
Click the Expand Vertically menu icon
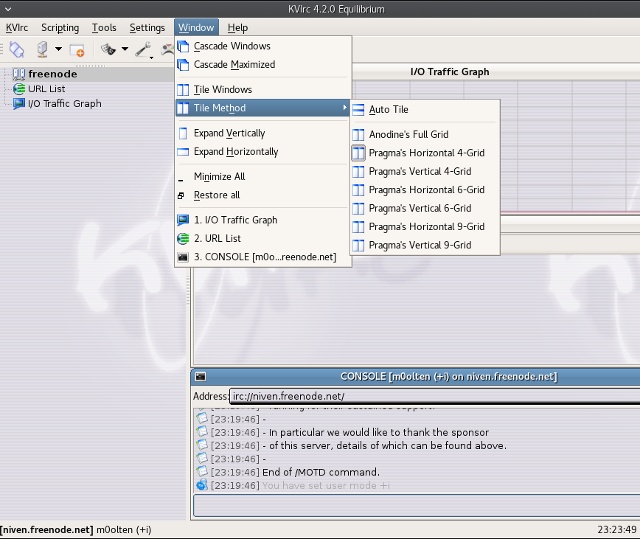point(183,133)
